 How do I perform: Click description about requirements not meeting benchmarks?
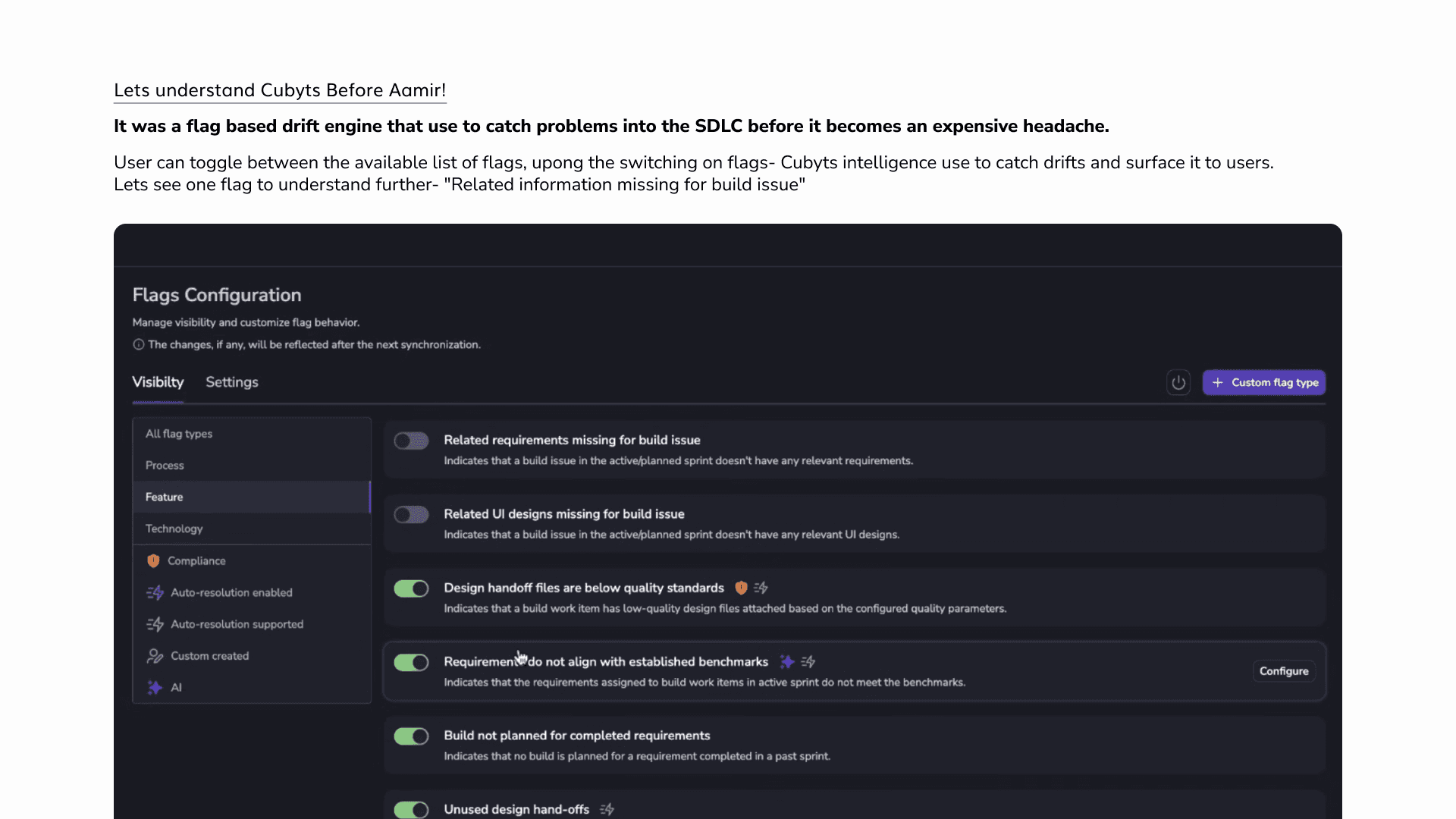click(x=704, y=682)
